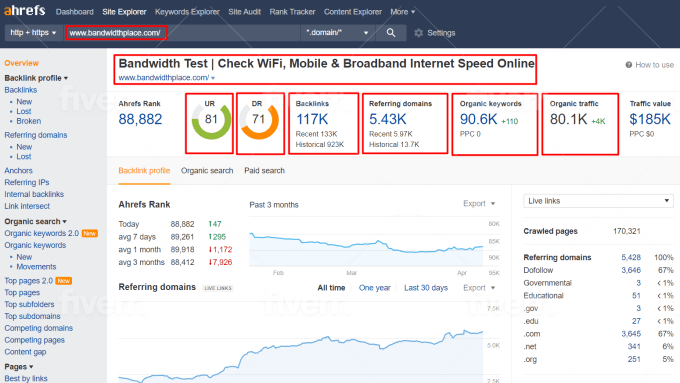The image size is (680, 383).
Task: Open the Overview sidebar link
Action: (x=22, y=63)
